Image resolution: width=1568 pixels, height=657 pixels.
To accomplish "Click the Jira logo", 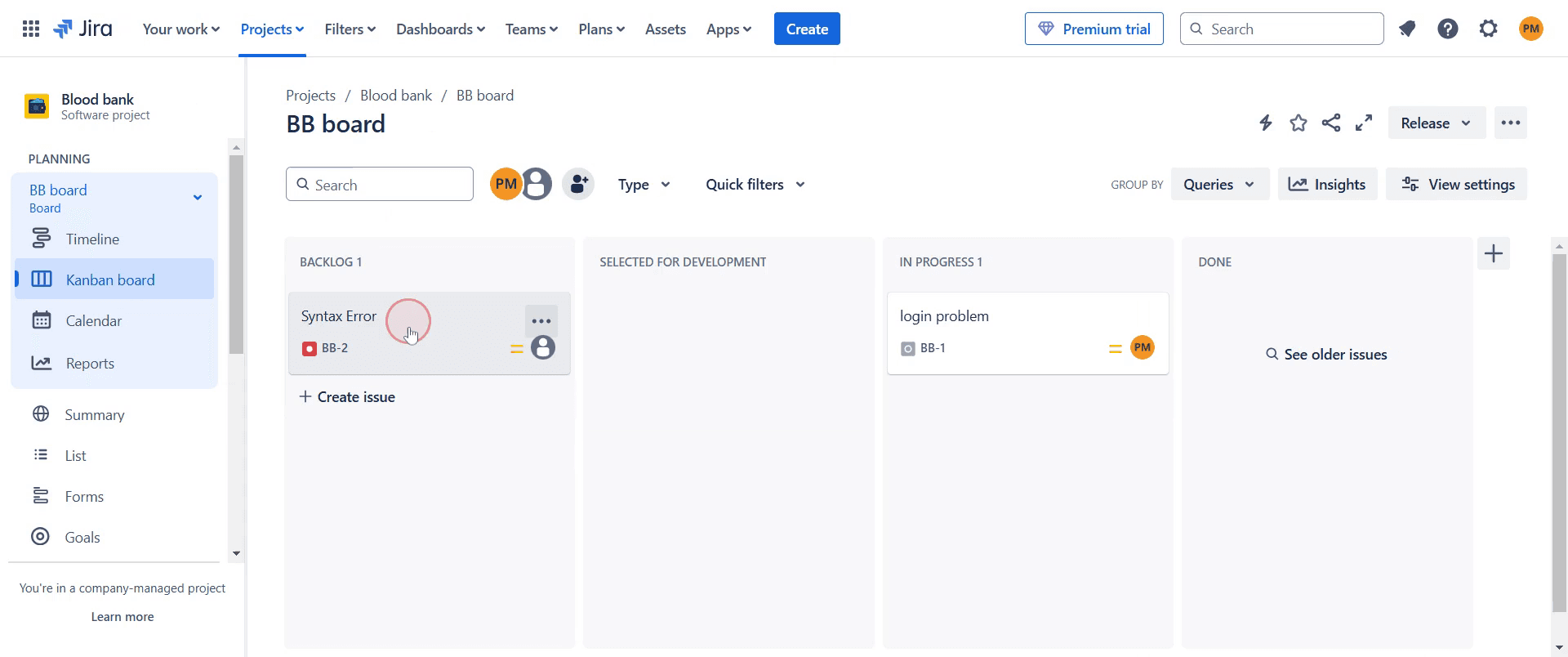I will click(82, 29).
